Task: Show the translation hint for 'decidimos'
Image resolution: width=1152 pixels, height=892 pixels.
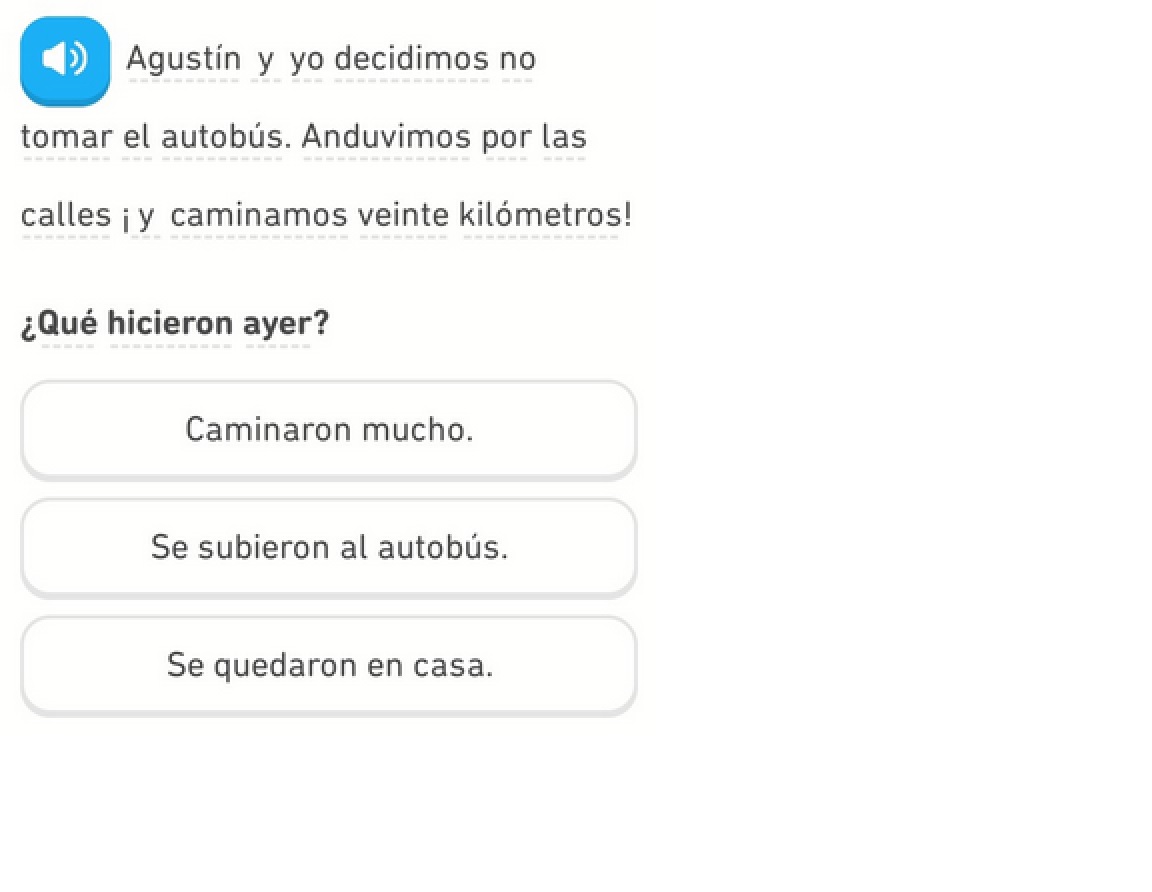Action: click(x=411, y=59)
